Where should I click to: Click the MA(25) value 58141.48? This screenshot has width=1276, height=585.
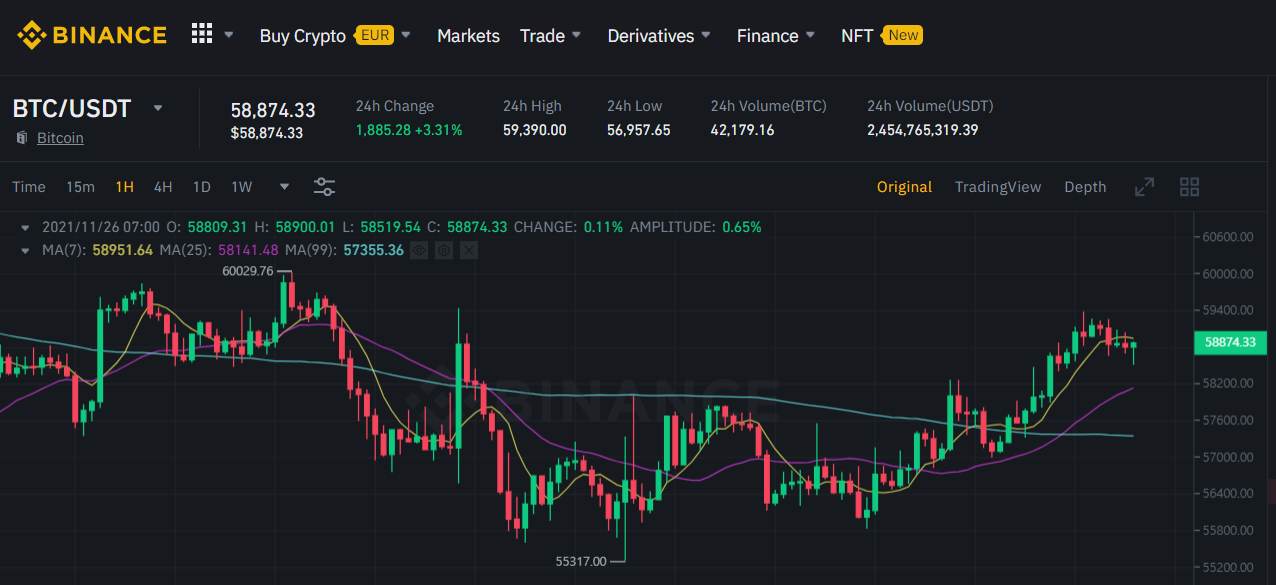tap(248, 250)
